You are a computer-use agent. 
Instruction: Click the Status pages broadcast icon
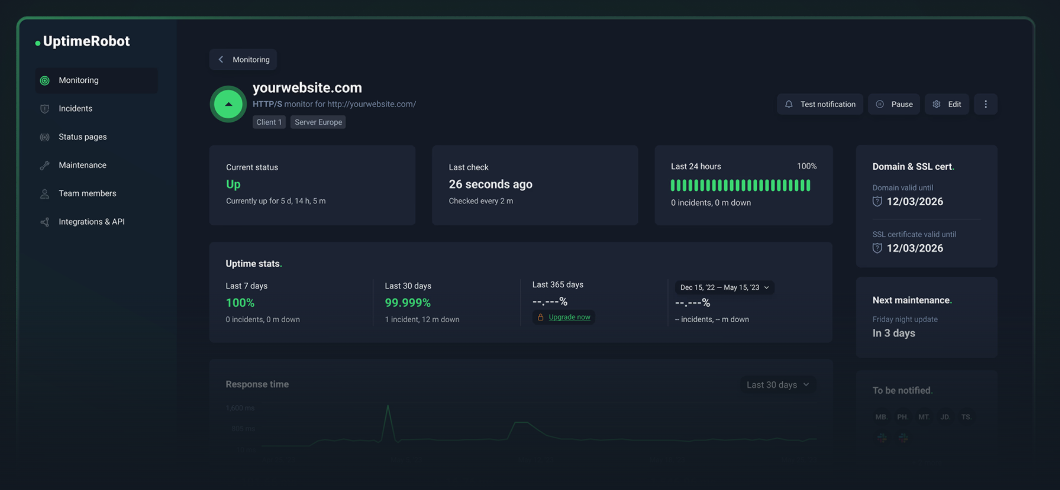click(x=45, y=137)
